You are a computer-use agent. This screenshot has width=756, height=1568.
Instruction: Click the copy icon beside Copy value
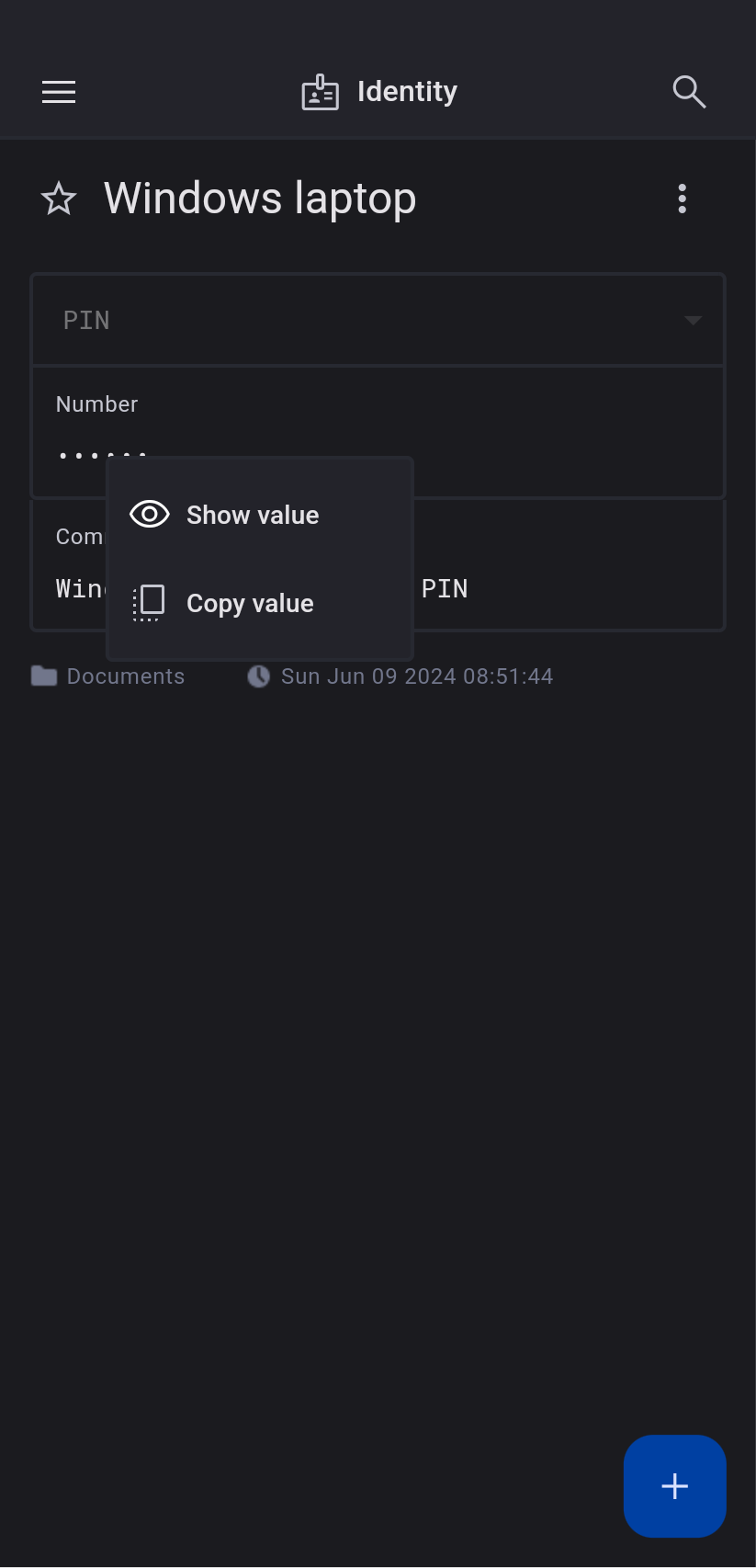149,603
